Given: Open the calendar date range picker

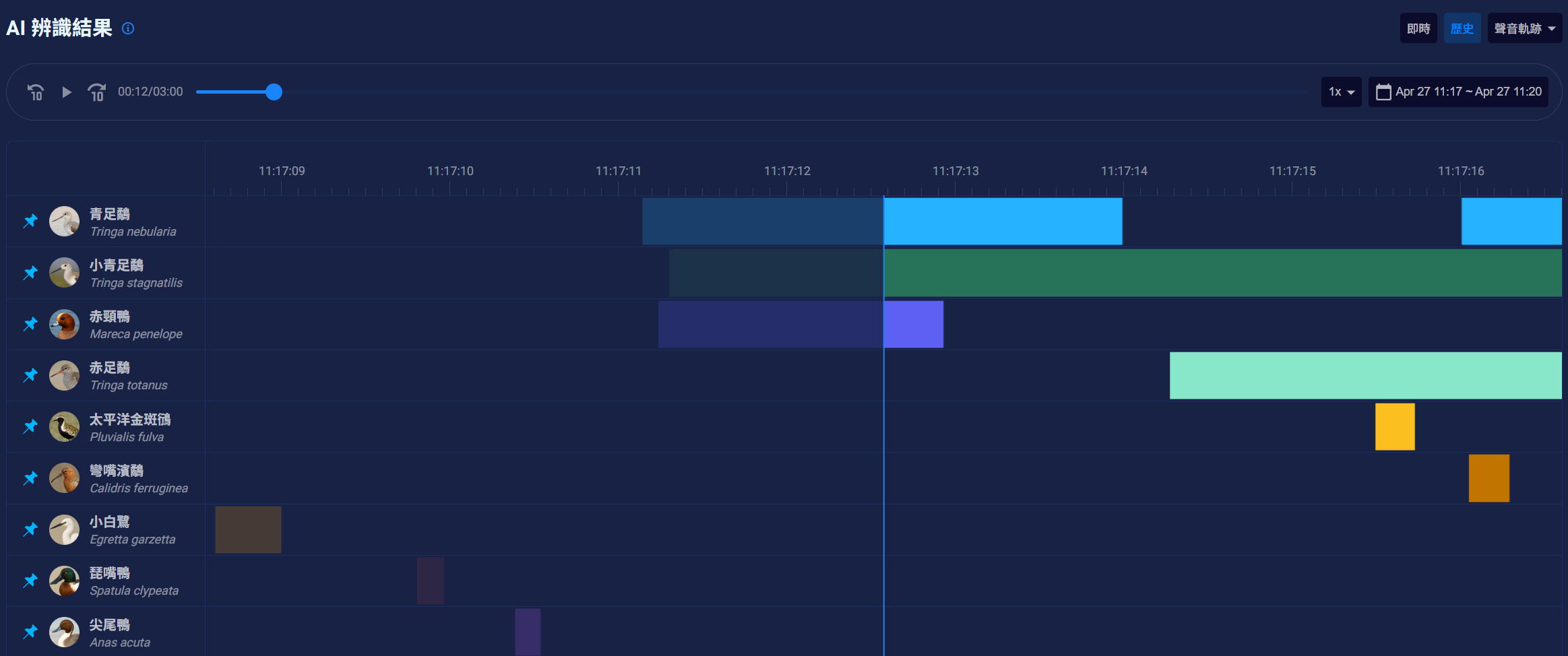Looking at the screenshot, I should tap(1458, 92).
